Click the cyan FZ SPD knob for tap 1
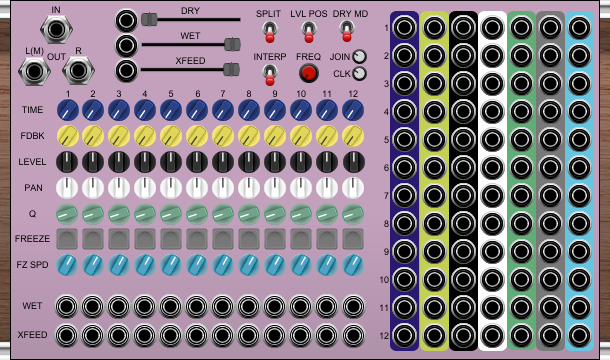 [67, 265]
